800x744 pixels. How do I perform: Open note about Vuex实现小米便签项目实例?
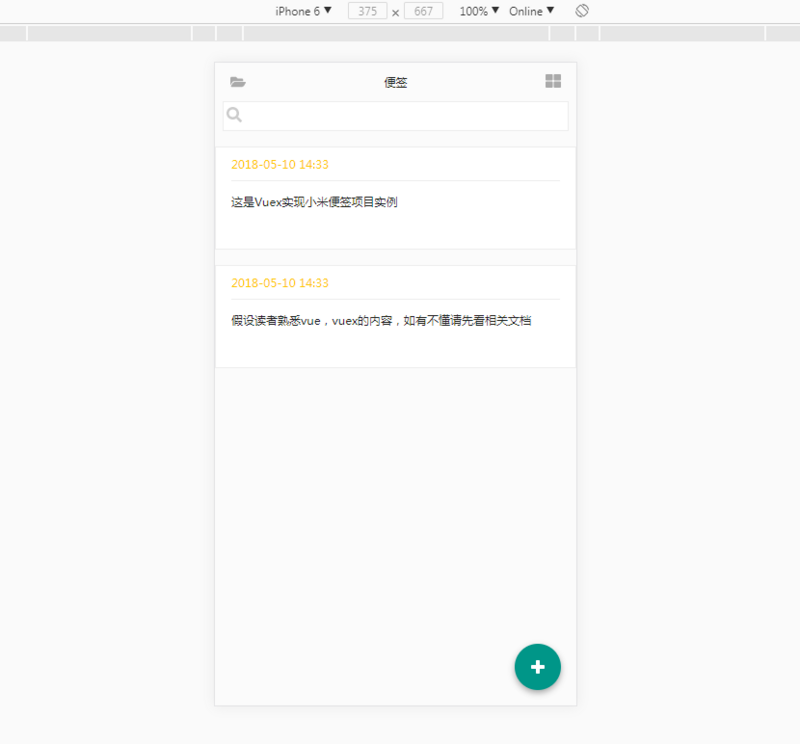coord(395,198)
